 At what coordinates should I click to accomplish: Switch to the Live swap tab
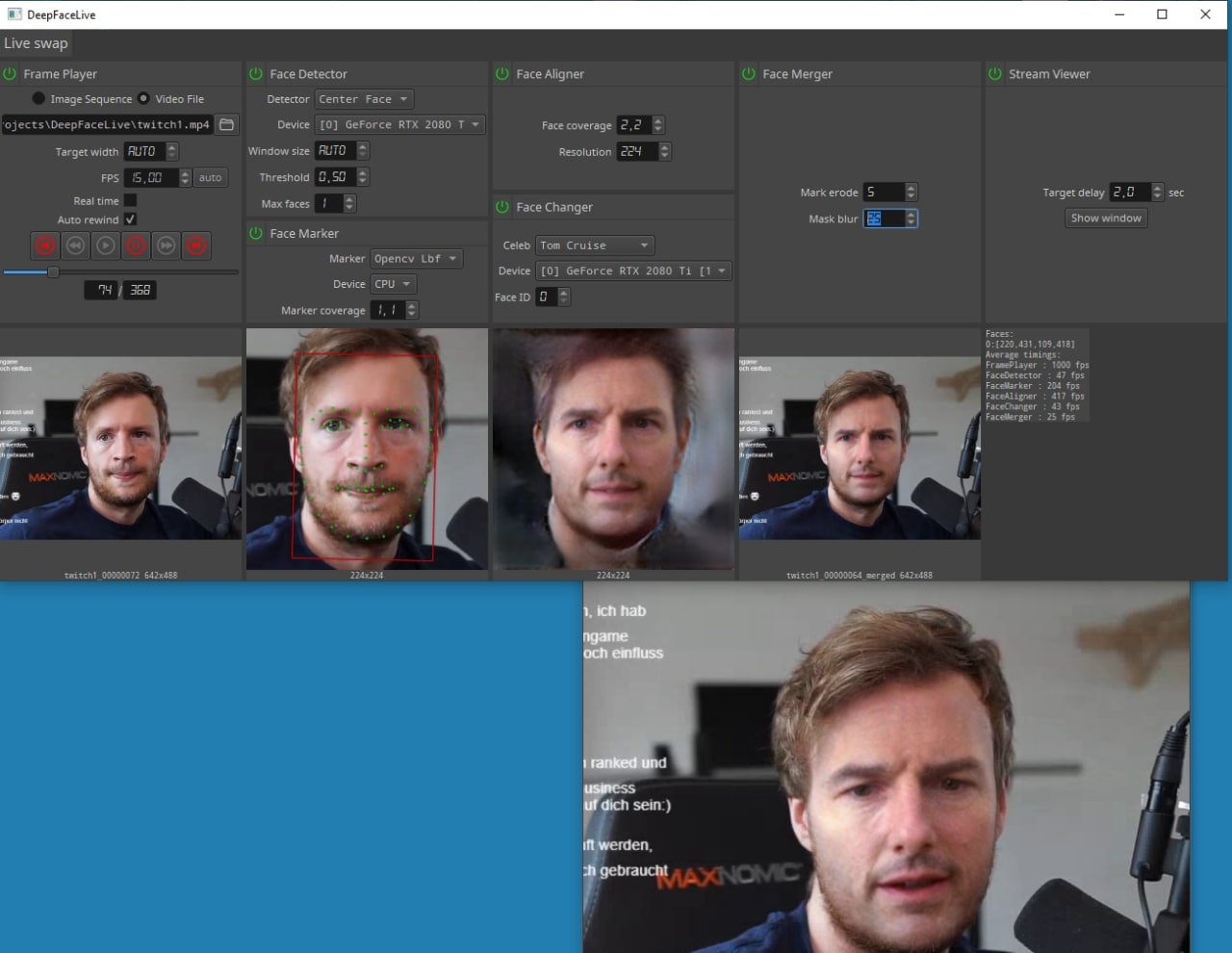[36, 43]
